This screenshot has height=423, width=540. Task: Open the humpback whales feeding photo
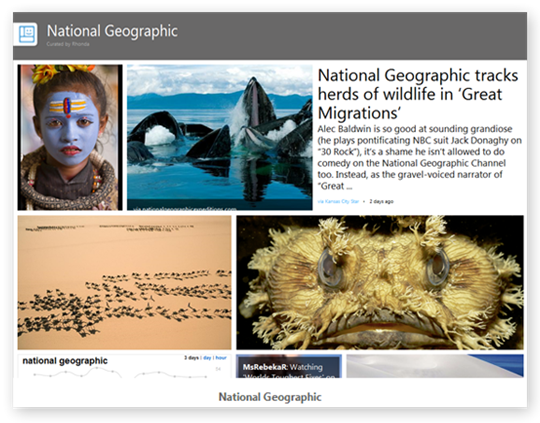(x=220, y=137)
